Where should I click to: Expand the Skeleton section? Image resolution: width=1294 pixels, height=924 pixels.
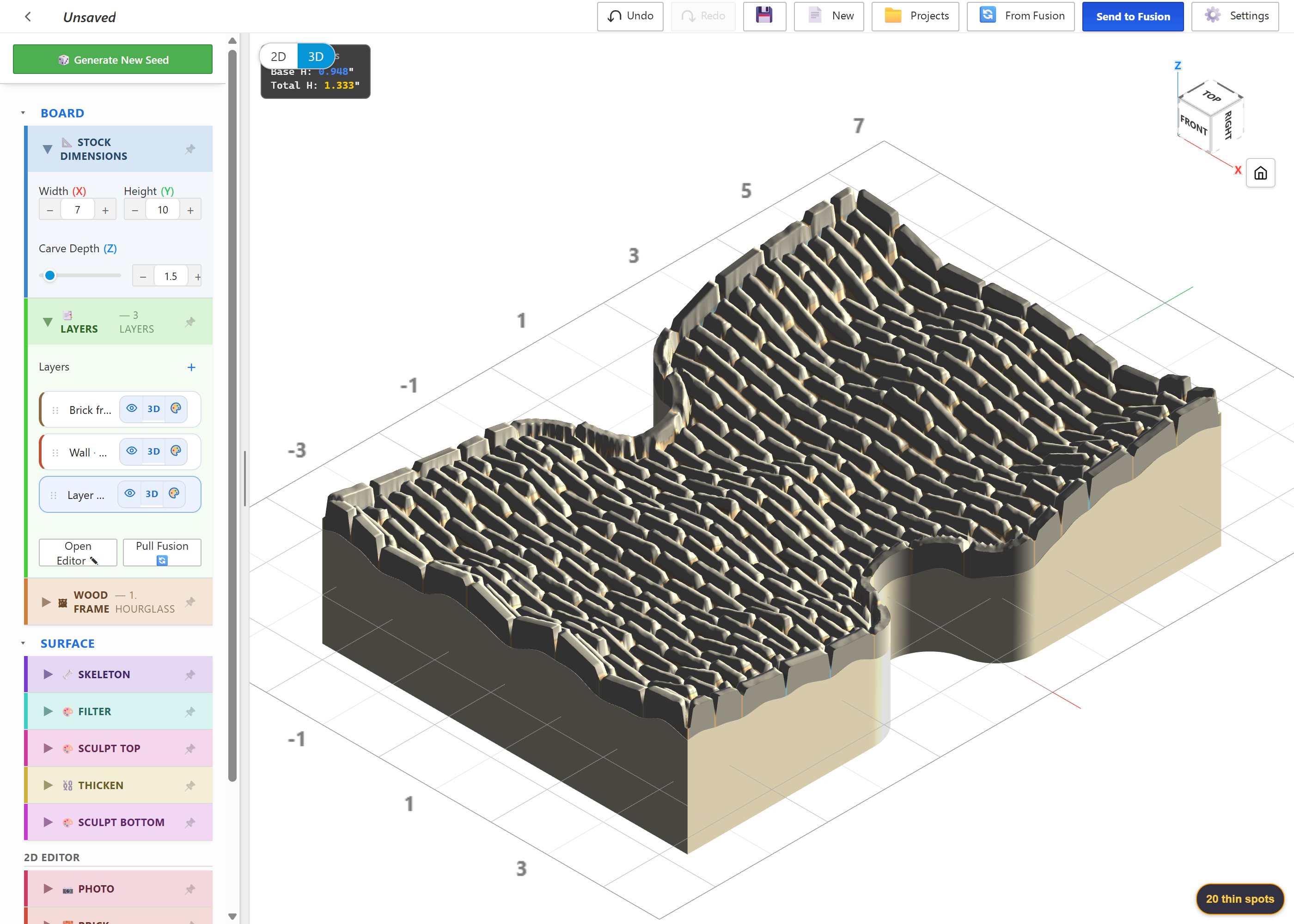click(x=49, y=675)
